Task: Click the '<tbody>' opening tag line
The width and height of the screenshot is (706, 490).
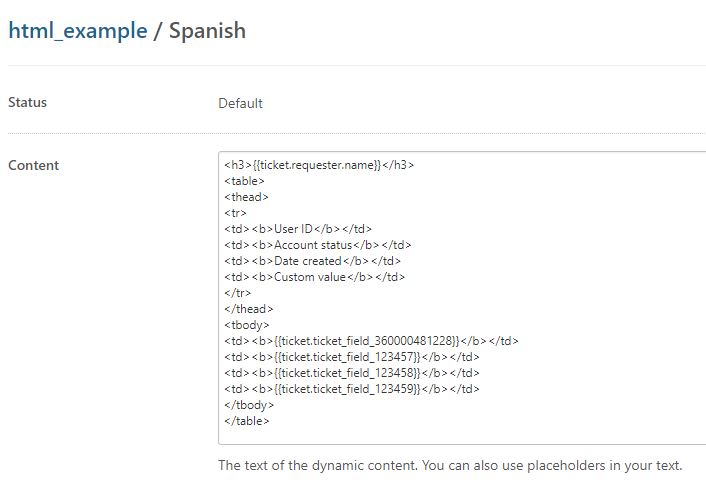Action: [247, 325]
